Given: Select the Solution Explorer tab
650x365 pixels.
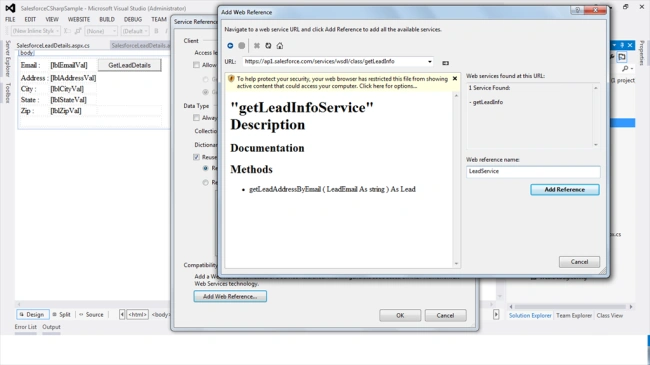Looking at the screenshot, I should (530, 315).
